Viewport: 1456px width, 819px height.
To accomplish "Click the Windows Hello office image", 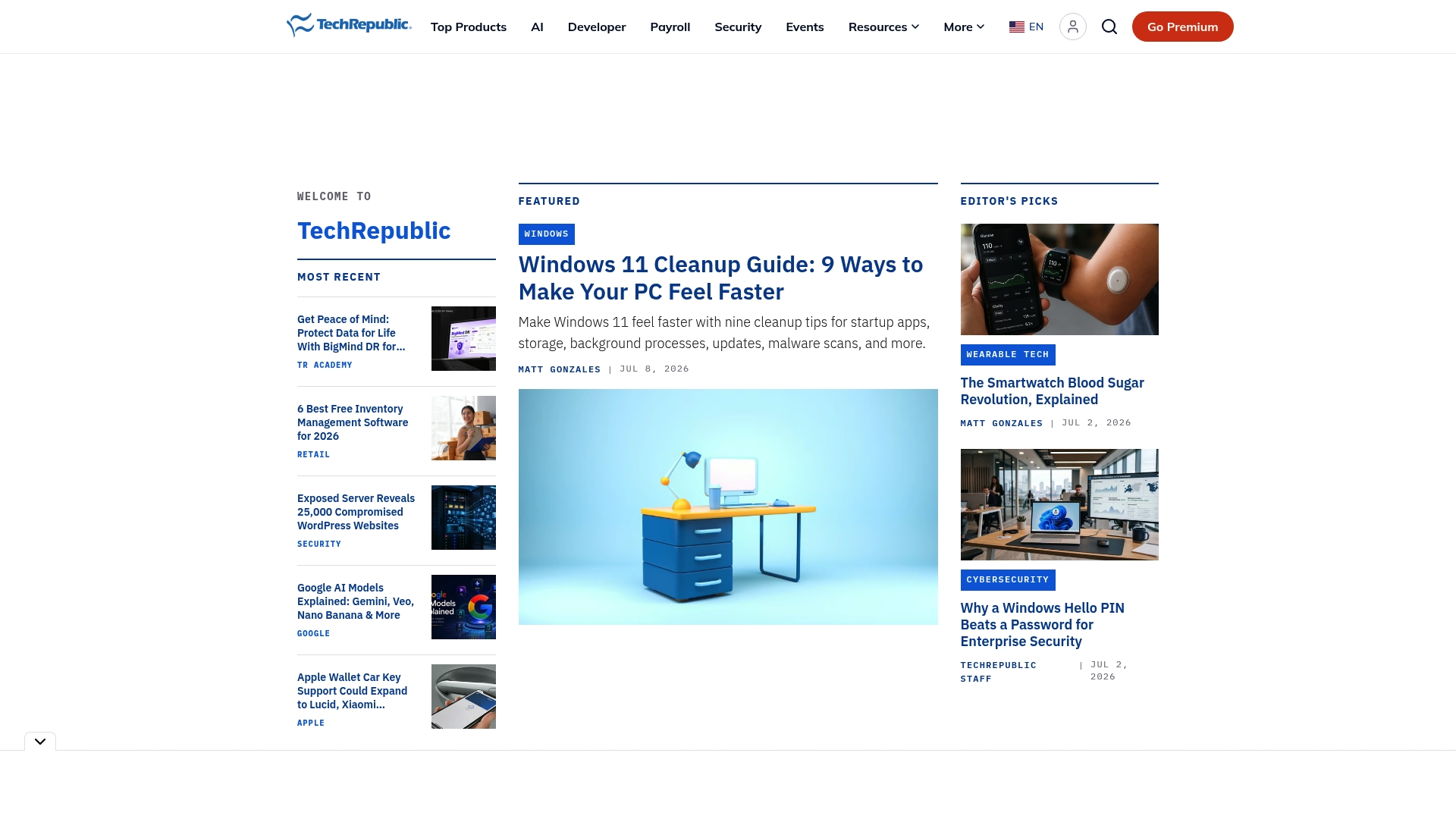I will (x=1059, y=504).
